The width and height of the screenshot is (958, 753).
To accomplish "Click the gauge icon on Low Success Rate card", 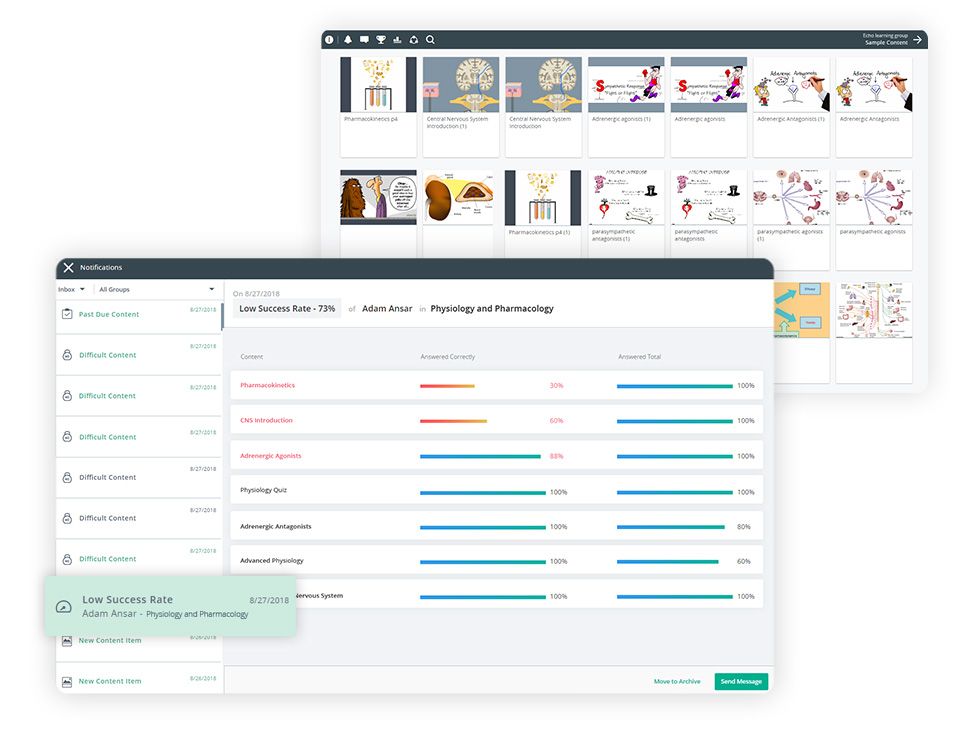I will (x=64, y=606).
